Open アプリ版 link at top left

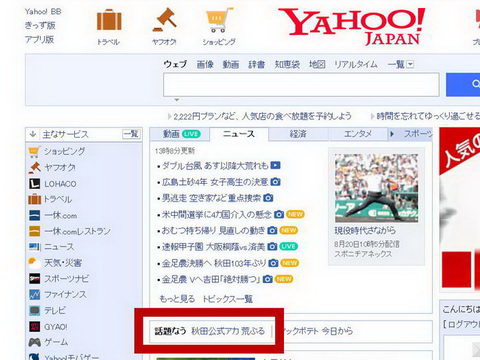tap(39, 39)
